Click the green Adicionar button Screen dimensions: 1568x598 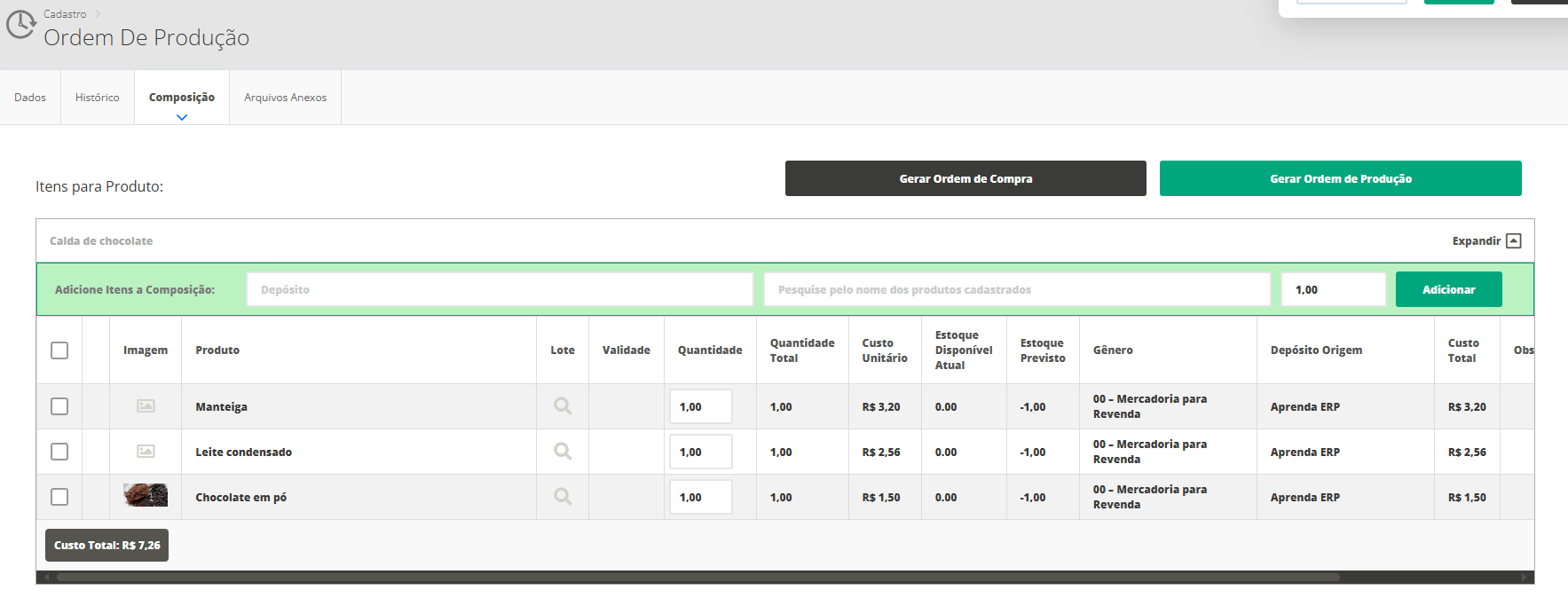coord(1448,289)
